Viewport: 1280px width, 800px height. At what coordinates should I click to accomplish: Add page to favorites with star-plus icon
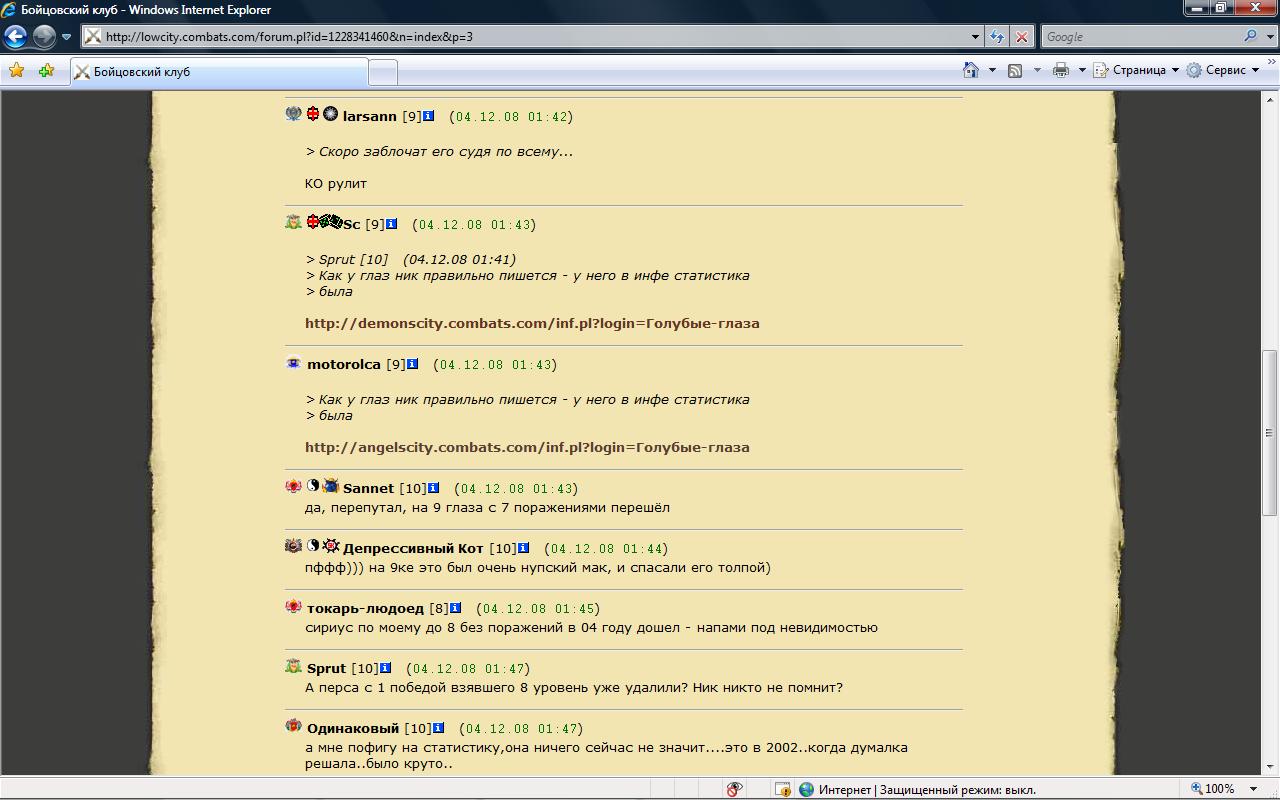[46, 71]
